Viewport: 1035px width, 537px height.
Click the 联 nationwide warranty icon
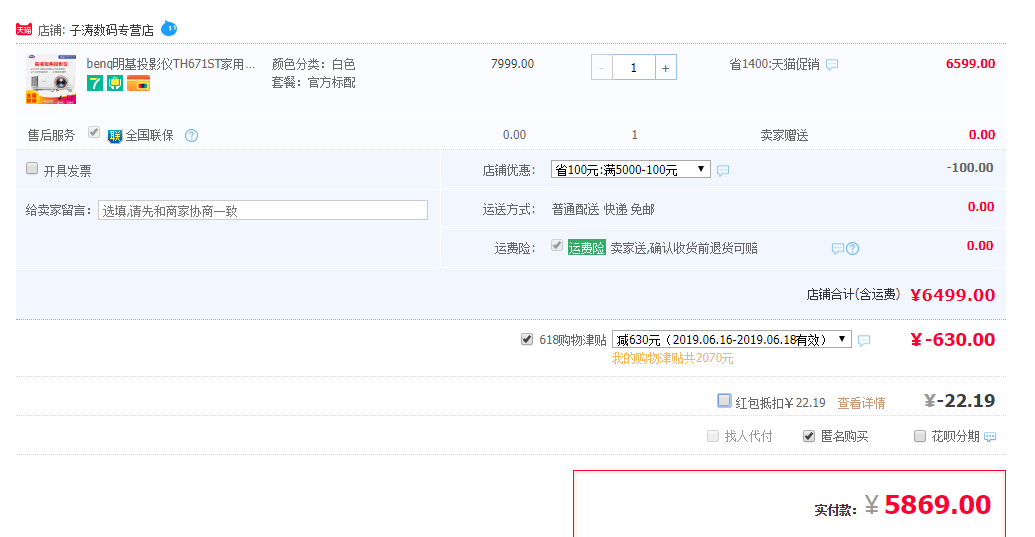(x=115, y=136)
